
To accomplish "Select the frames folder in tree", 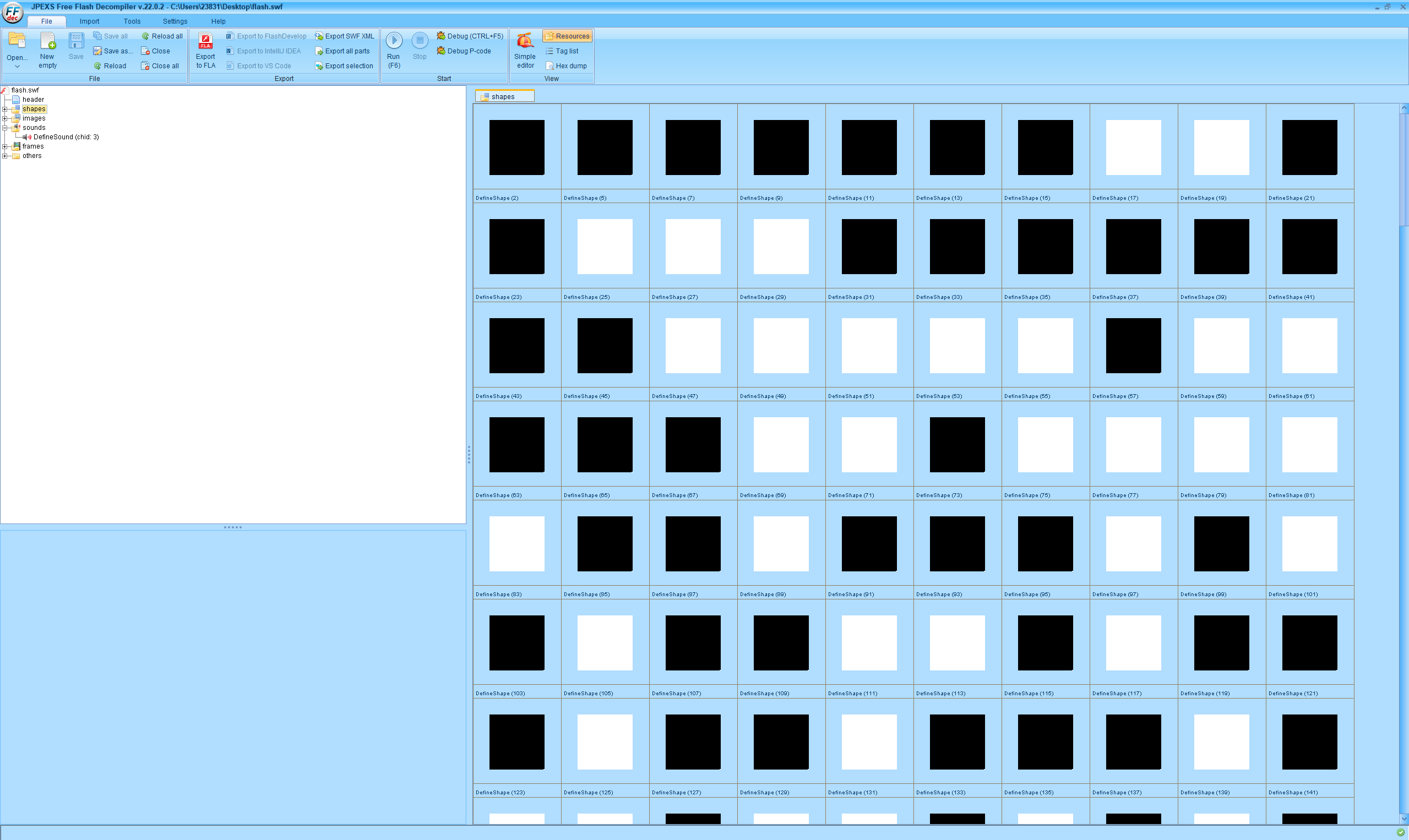I will click(33, 146).
